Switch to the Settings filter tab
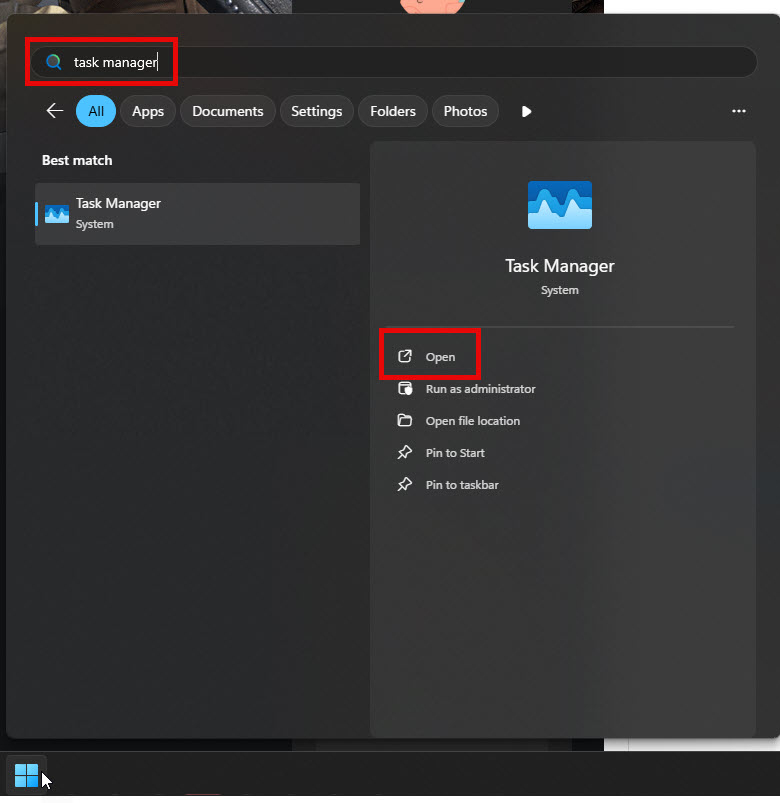 coord(317,111)
